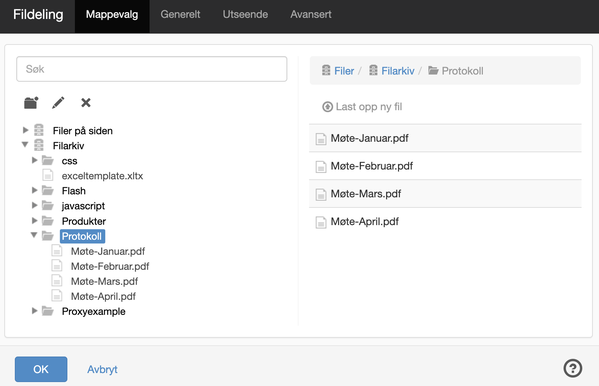This screenshot has height=386, width=599.
Task: Click the delete X icon
Action: coord(86,103)
